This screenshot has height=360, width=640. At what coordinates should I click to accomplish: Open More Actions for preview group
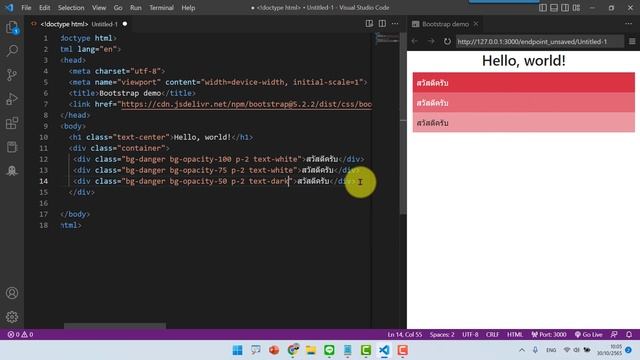click(x=628, y=24)
